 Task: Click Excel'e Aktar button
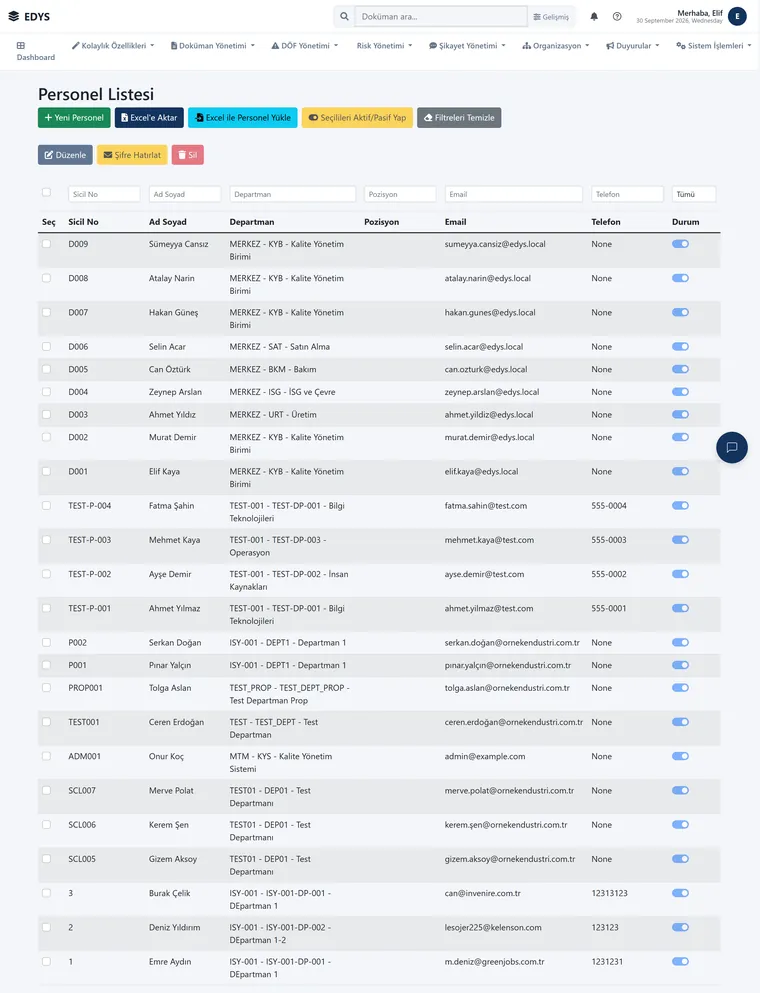tap(149, 118)
